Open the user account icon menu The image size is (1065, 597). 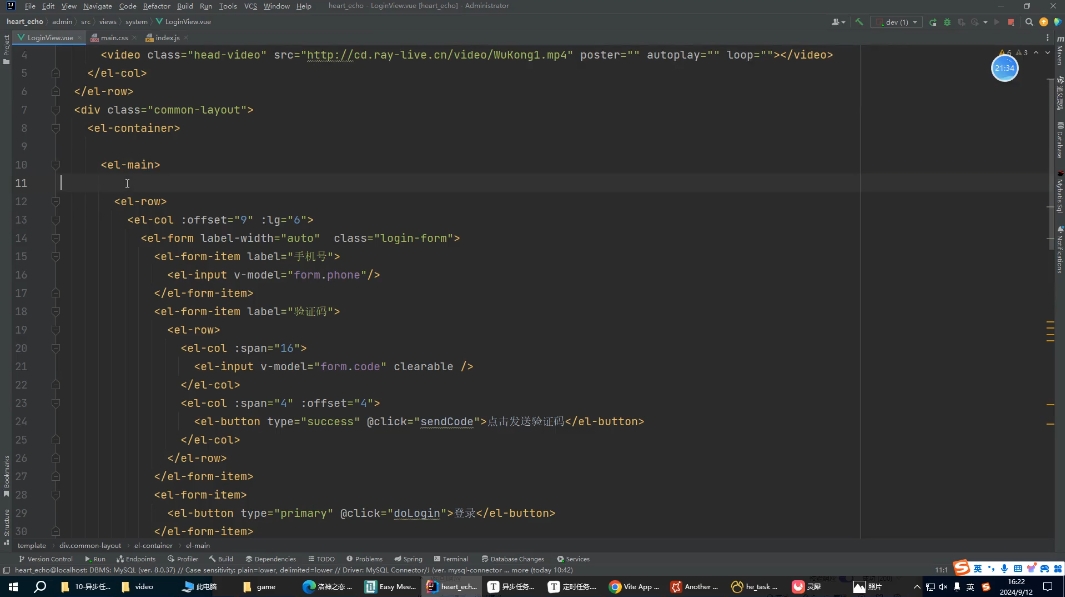pyautogui.click(x=838, y=22)
